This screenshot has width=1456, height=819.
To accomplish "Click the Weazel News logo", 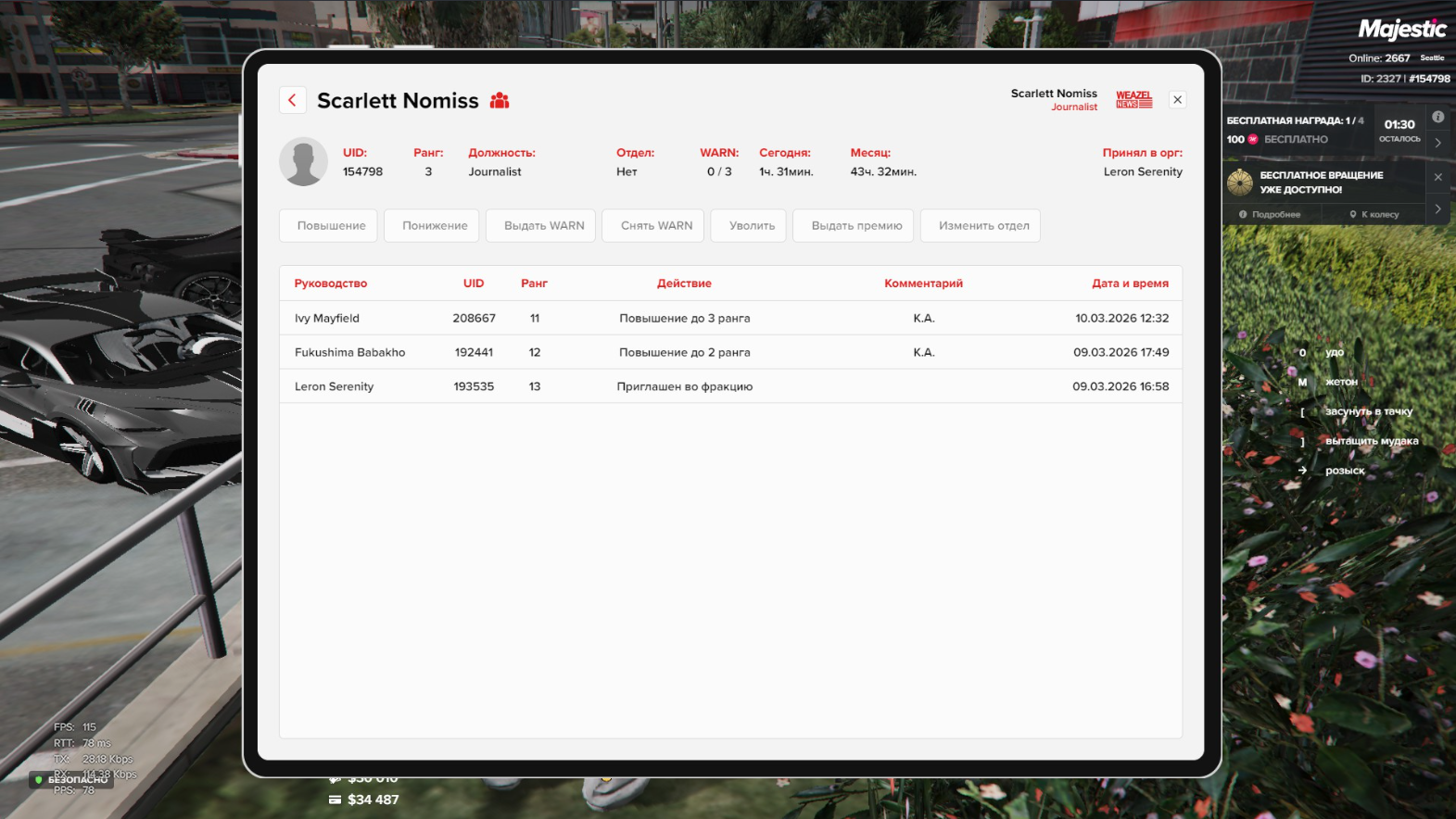I will click(1133, 100).
